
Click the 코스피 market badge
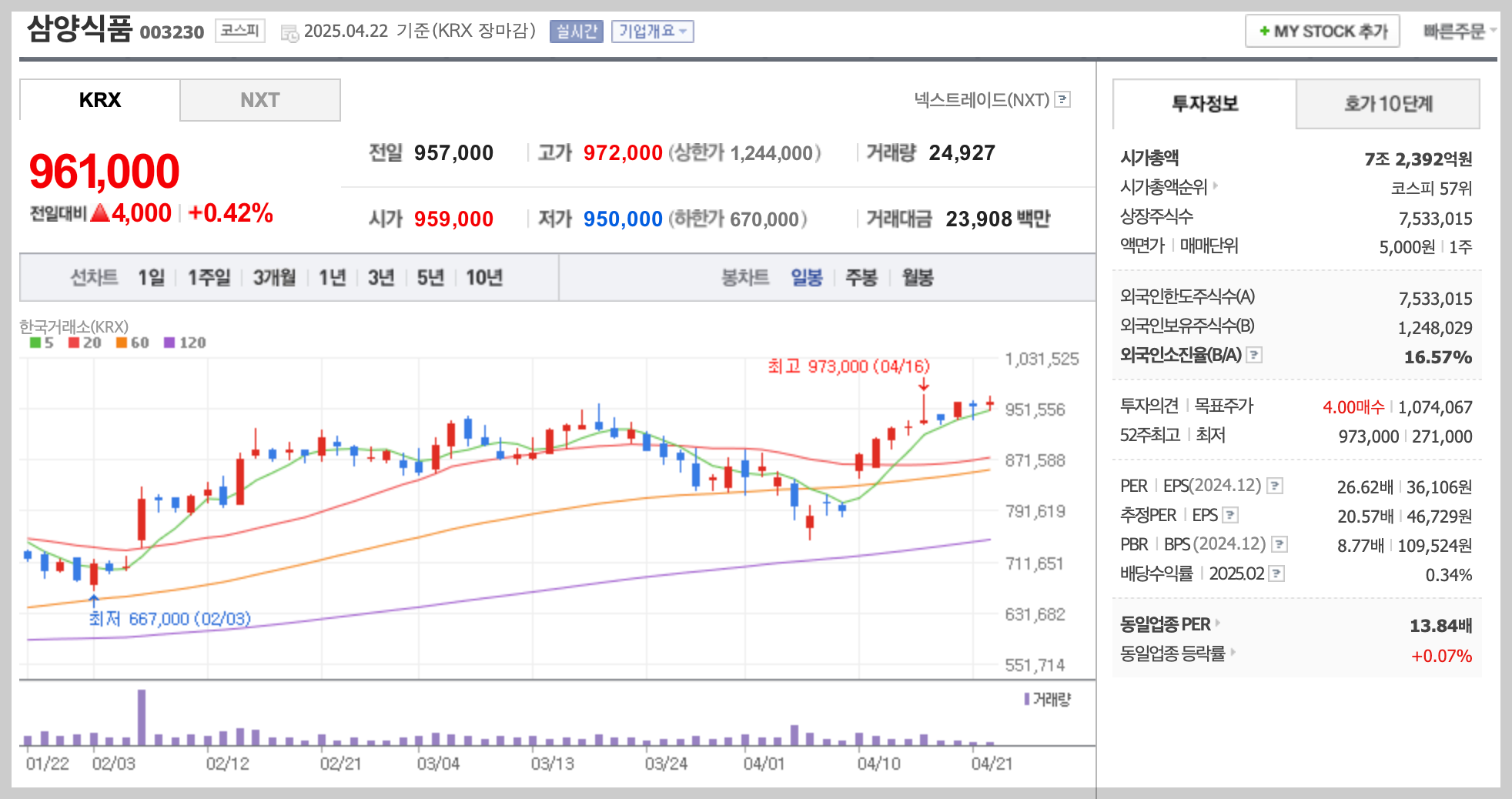(x=240, y=31)
